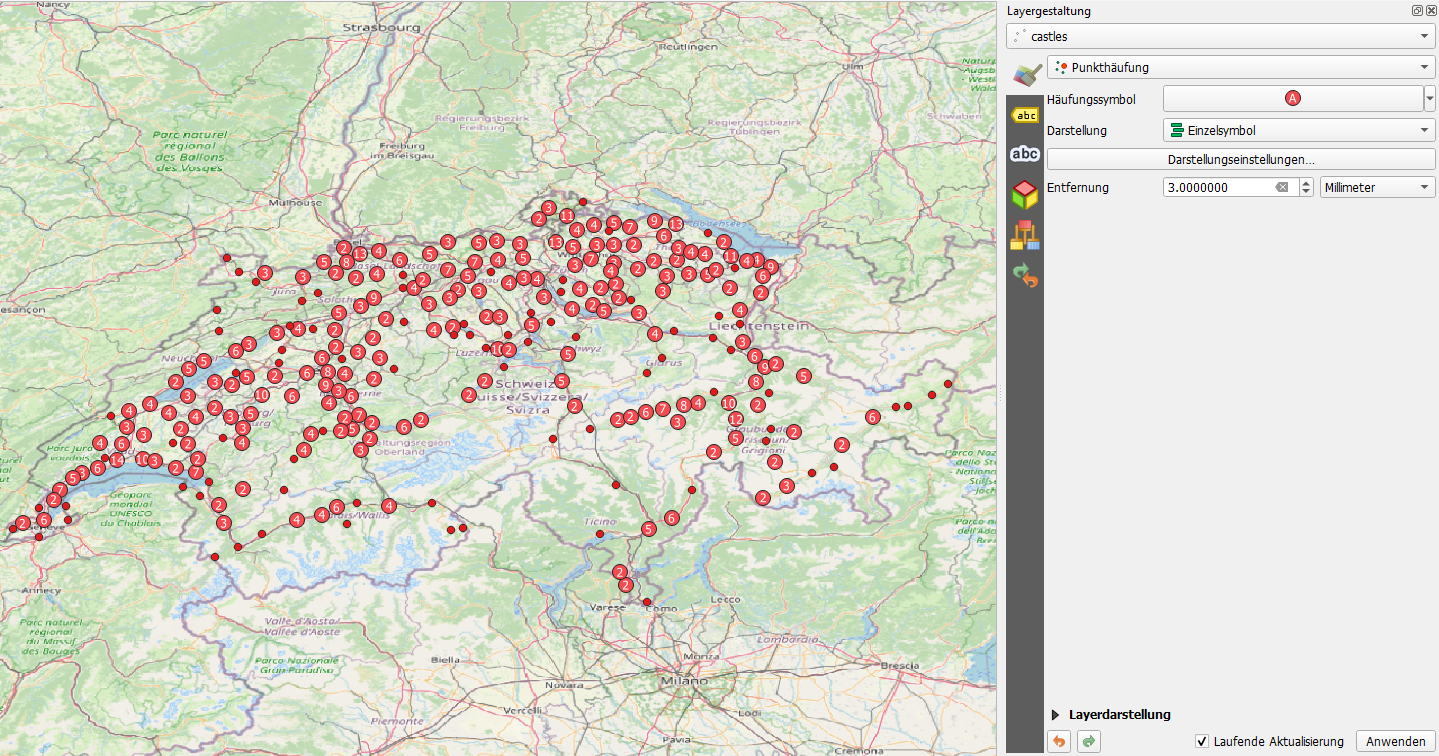Click the Häufungssymbol symbol preview button

(1292, 98)
